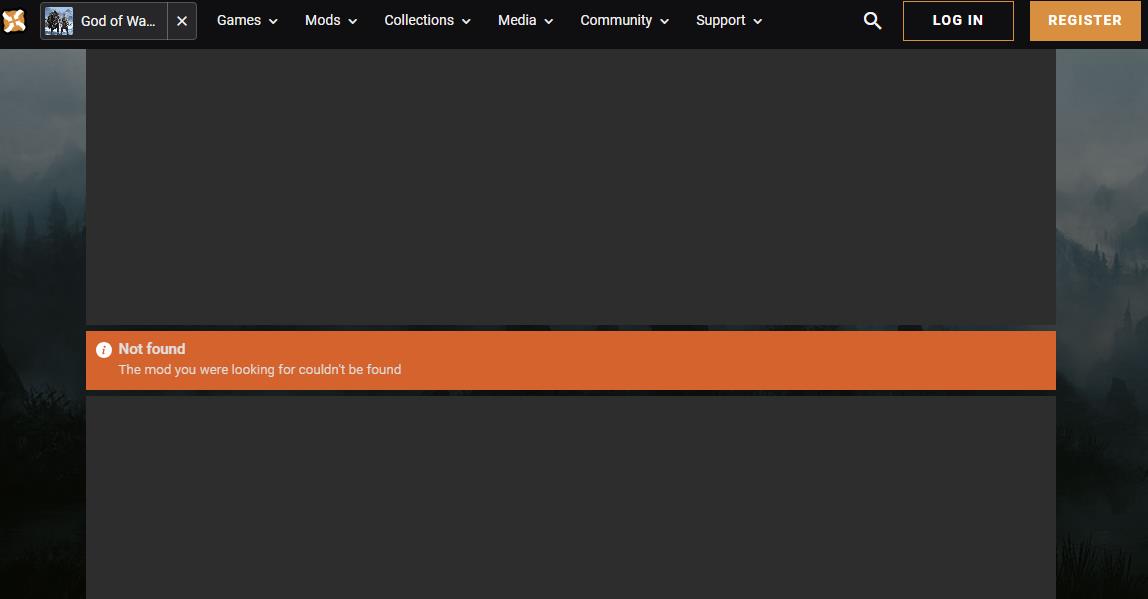Click the 'Not found' heading in the banner
1148x599 pixels.
pos(152,349)
